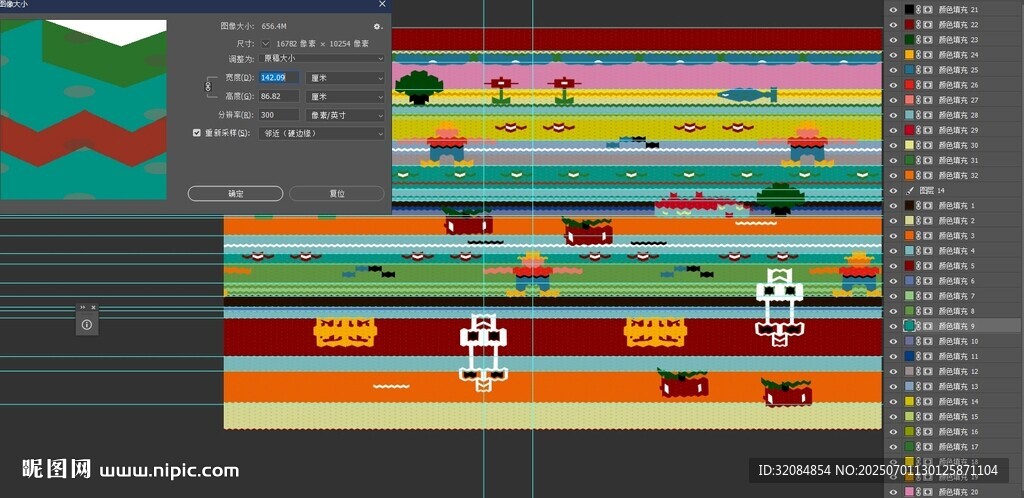
Task: Open the 尺寸 dimensions unit dropdown arrow
Action: point(265,44)
